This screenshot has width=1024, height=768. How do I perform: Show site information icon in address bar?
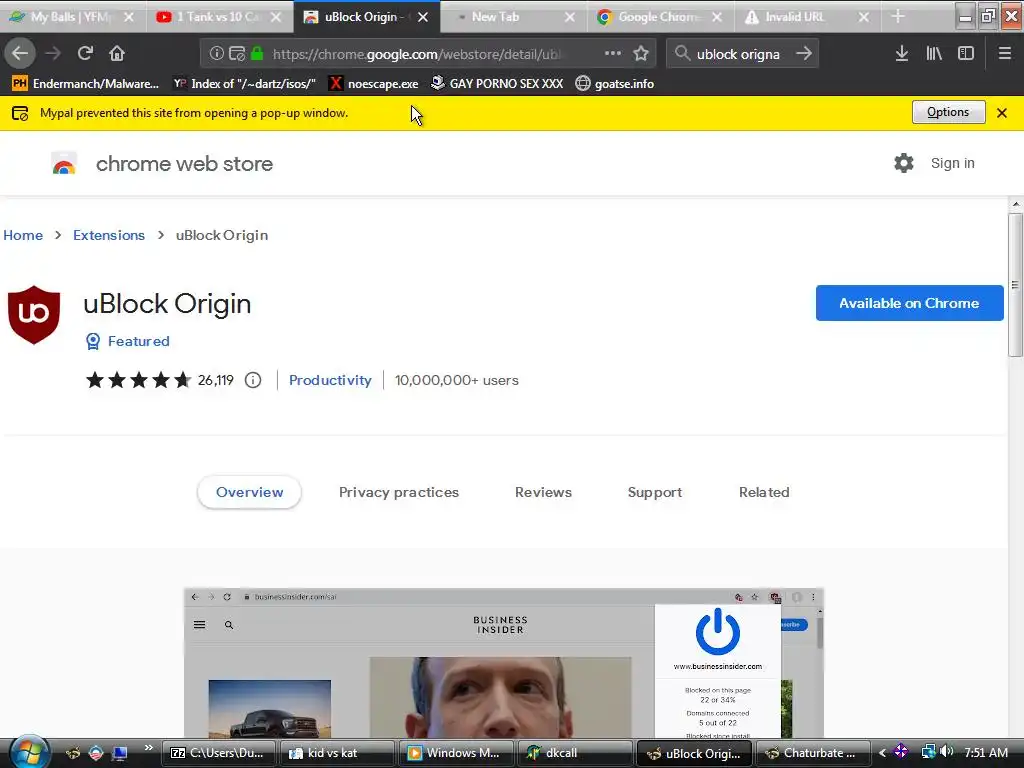tap(217, 54)
